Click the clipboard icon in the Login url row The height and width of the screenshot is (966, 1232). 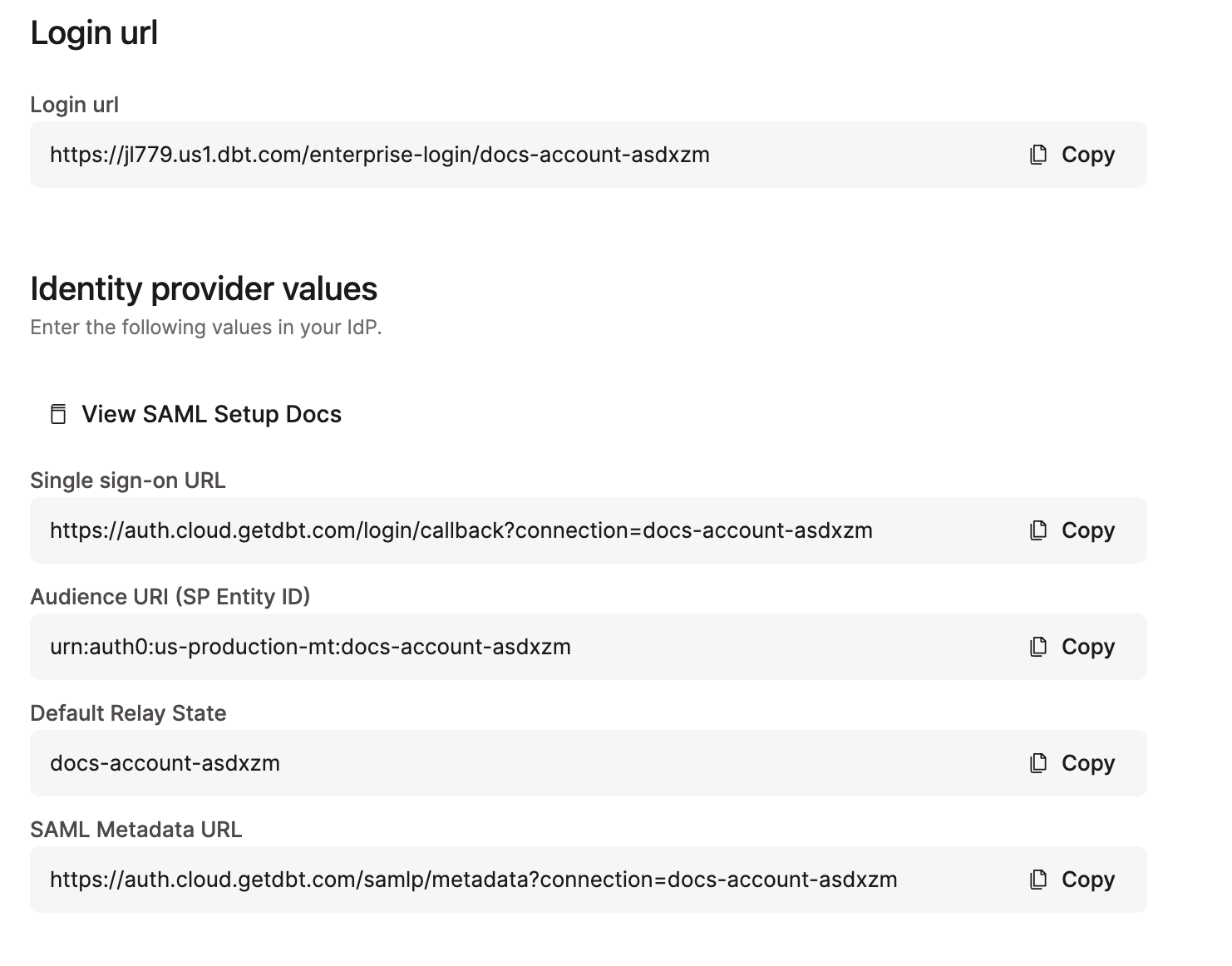(x=1037, y=155)
